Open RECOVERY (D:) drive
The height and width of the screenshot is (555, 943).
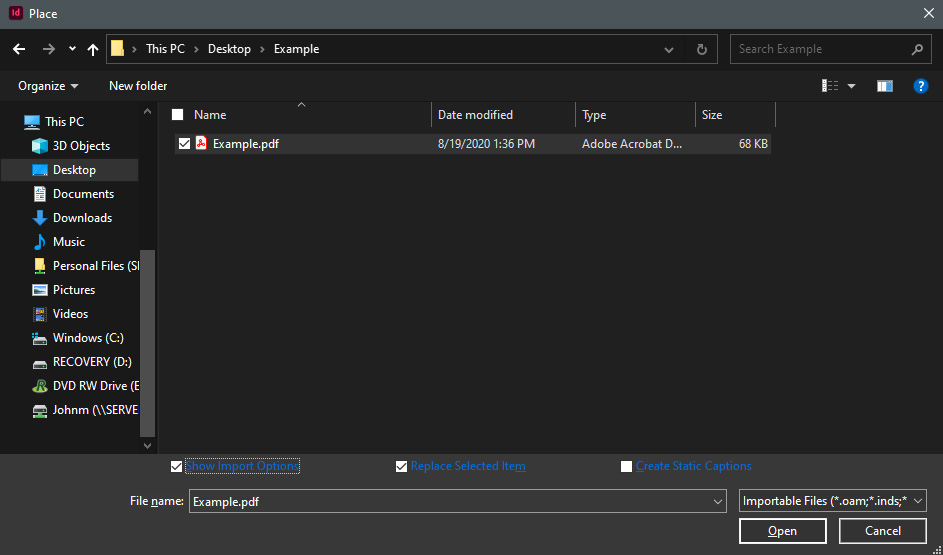click(92, 362)
